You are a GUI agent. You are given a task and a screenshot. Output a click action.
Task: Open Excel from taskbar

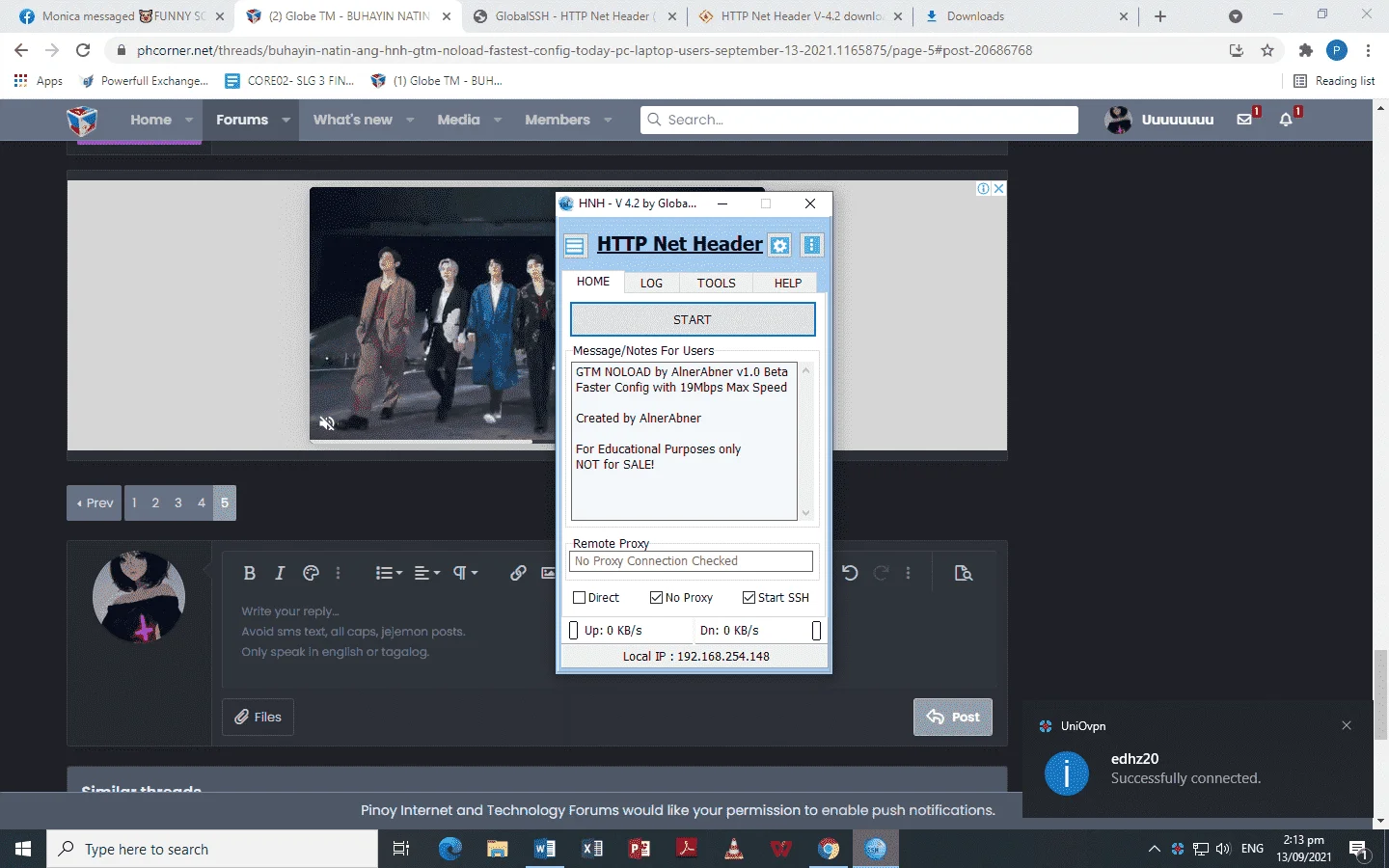592,849
